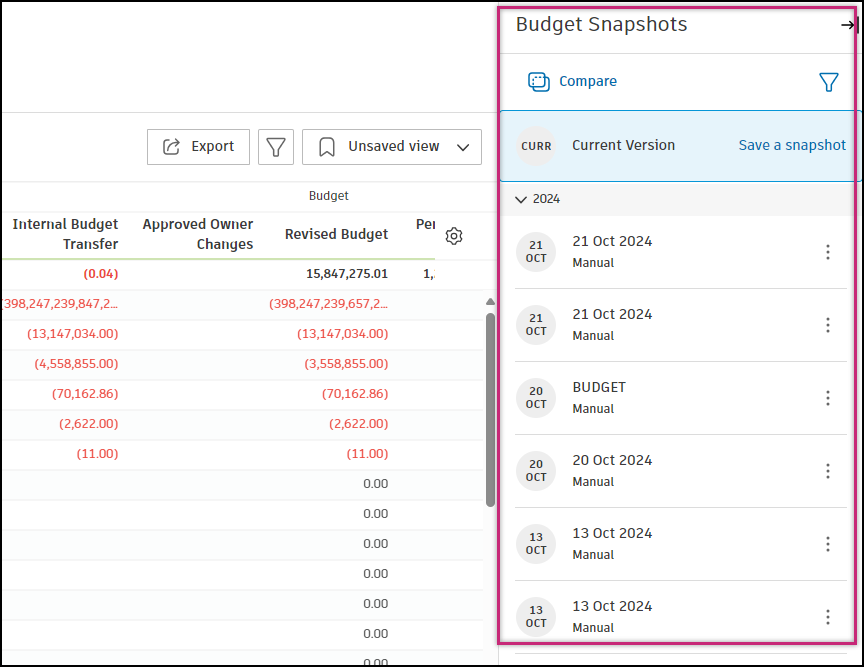Screen dimensions: 864x667
Task: Click Save a snapshot link
Action: [x=791, y=145]
